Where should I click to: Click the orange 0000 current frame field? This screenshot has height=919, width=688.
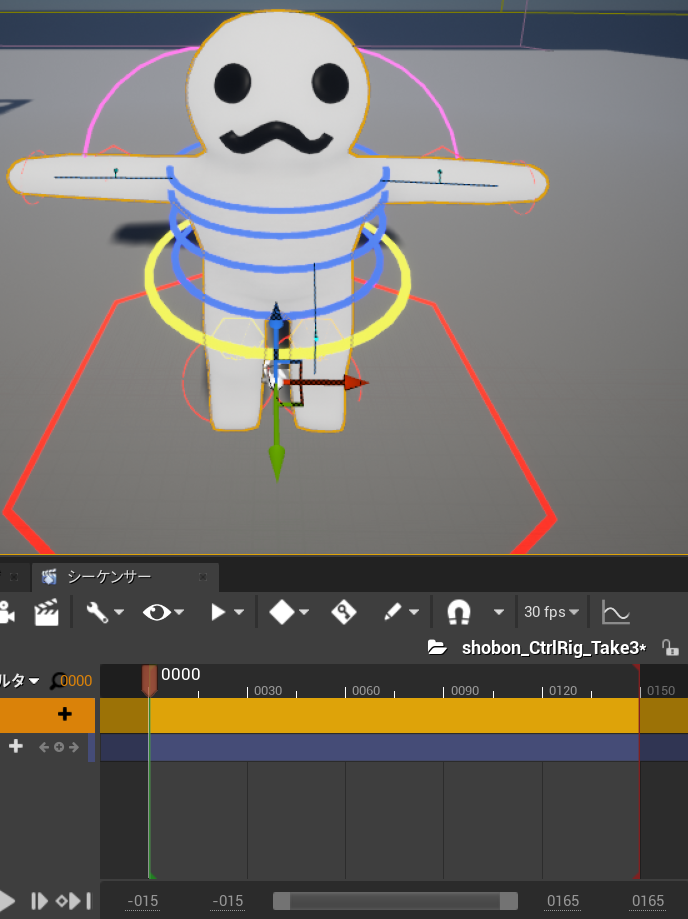[x=76, y=681]
